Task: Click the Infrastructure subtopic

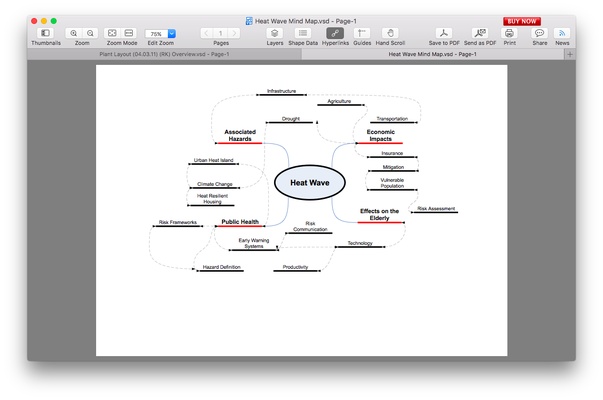Action: point(282,91)
